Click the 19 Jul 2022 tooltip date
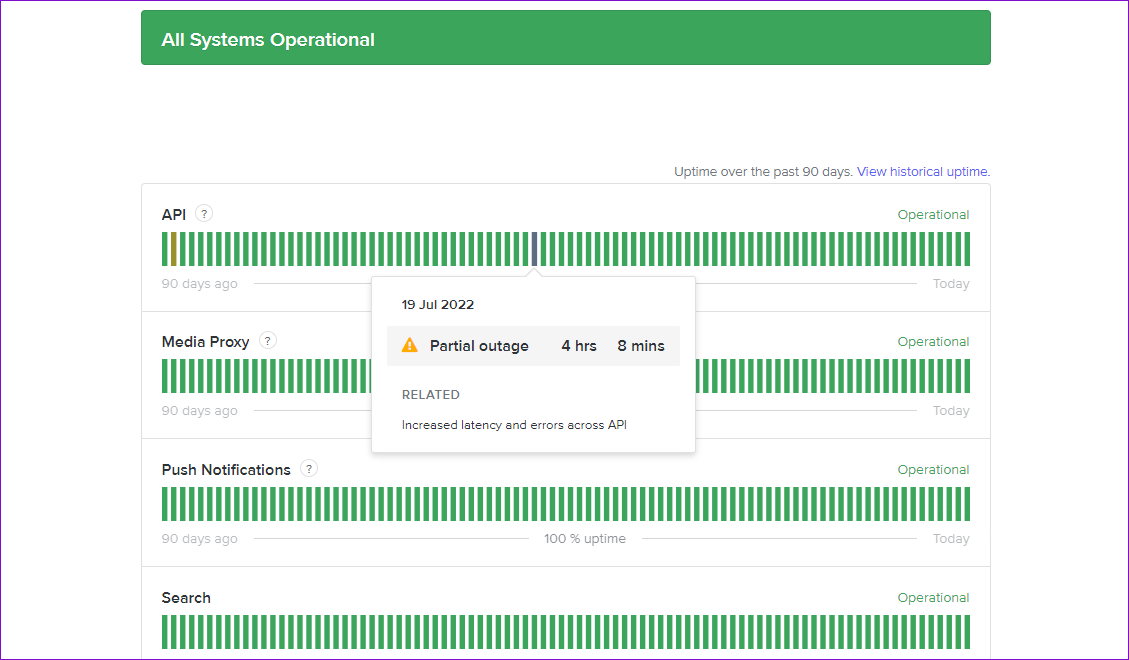This screenshot has height=660, width=1129. 438,304
